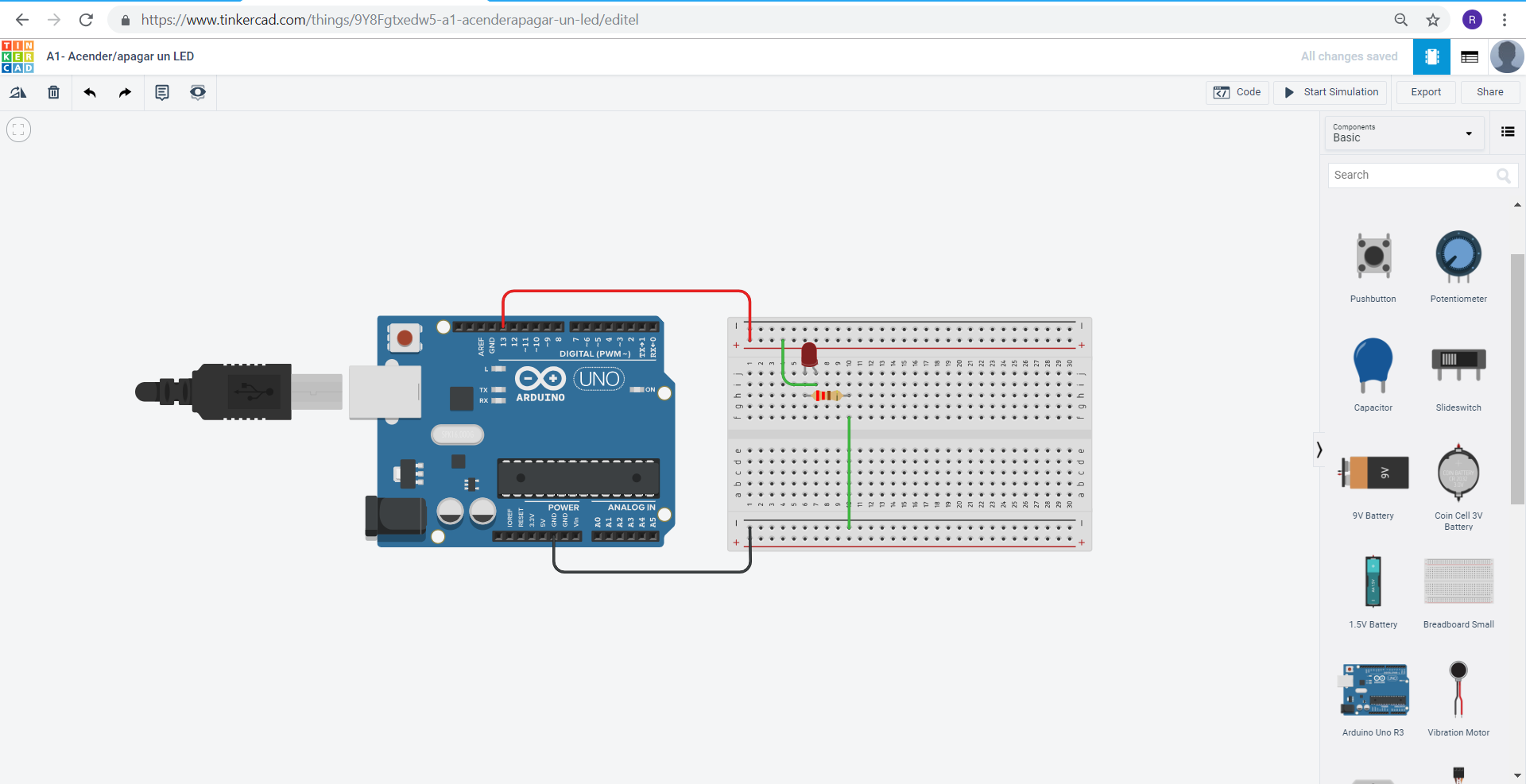The width and height of the screenshot is (1526, 784).
Task: Switch components panel to list view
Action: [x=1508, y=132]
